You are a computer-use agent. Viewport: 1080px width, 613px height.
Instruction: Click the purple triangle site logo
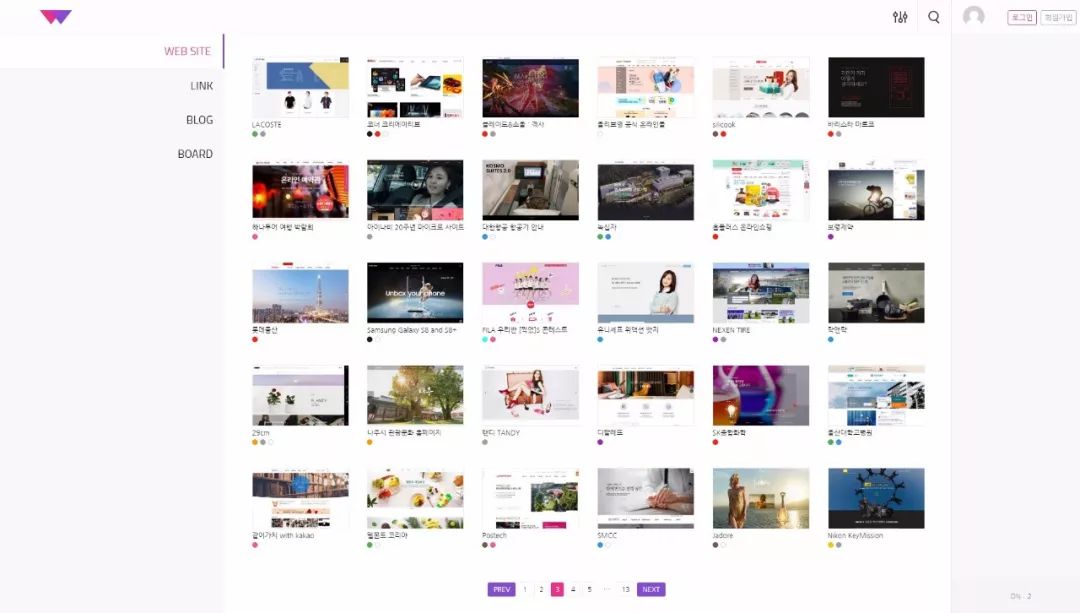(56, 17)
